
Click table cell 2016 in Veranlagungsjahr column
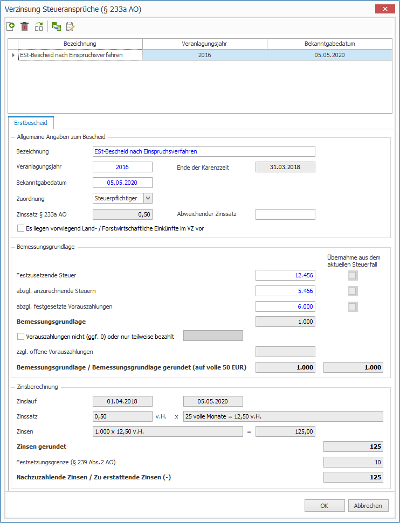pos(205,55)
